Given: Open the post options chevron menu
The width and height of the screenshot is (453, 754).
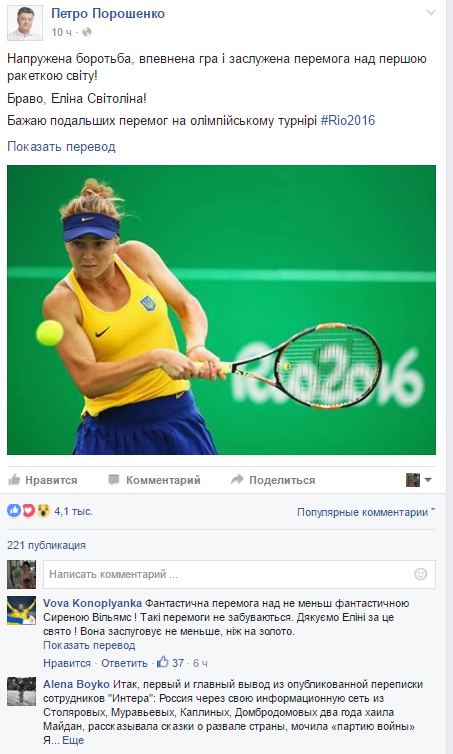Looking at the screenshot, I should click(431, 13).
